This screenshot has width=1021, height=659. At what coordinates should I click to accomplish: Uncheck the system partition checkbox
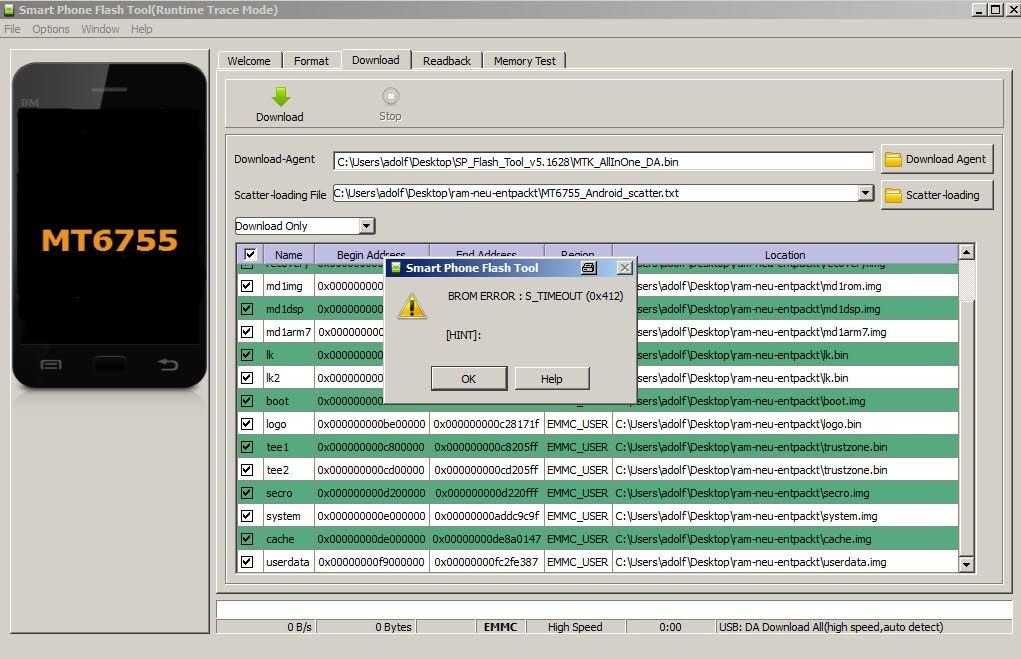pos(247,516)
